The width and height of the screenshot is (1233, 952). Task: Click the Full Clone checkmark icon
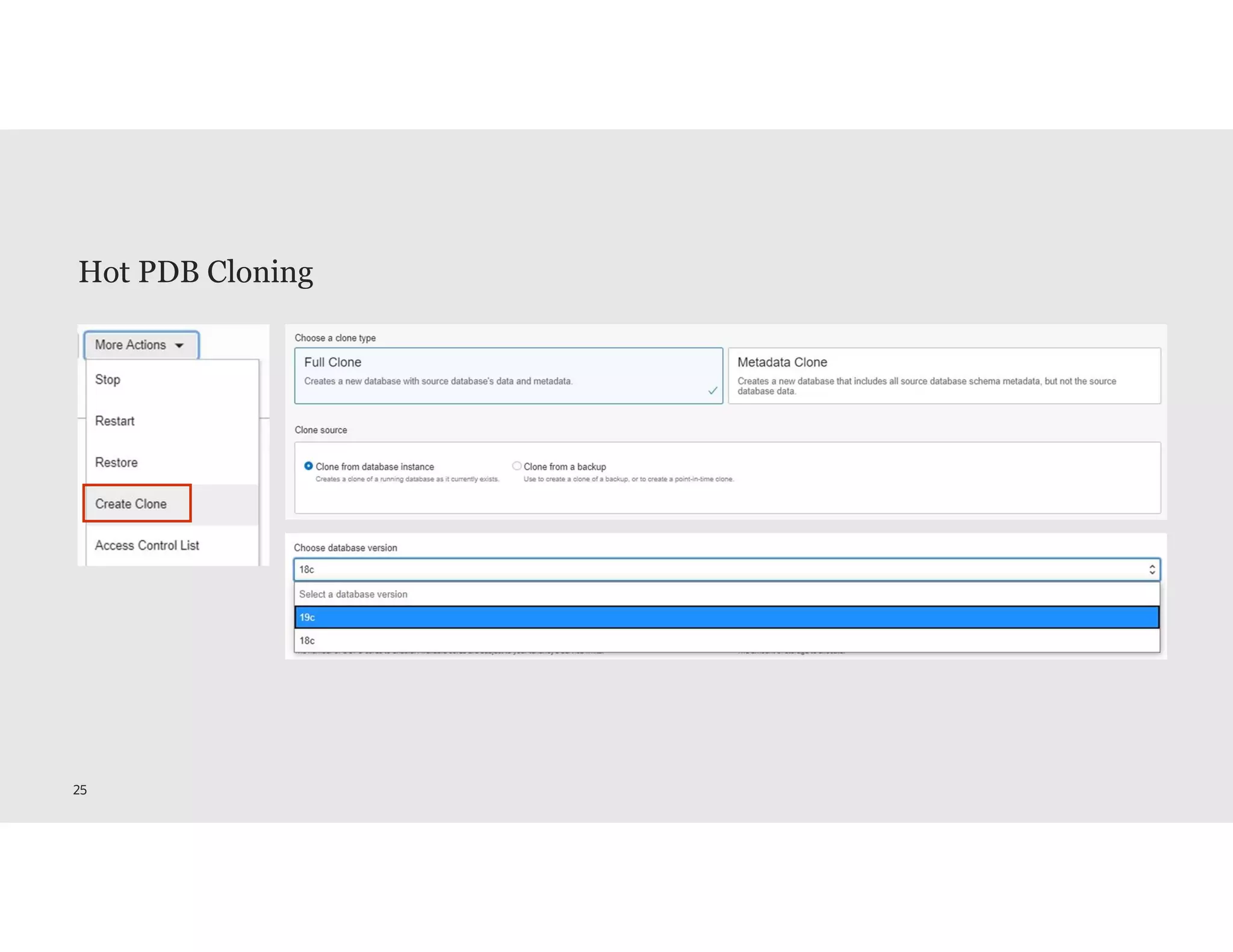click(x=712, y=391)
